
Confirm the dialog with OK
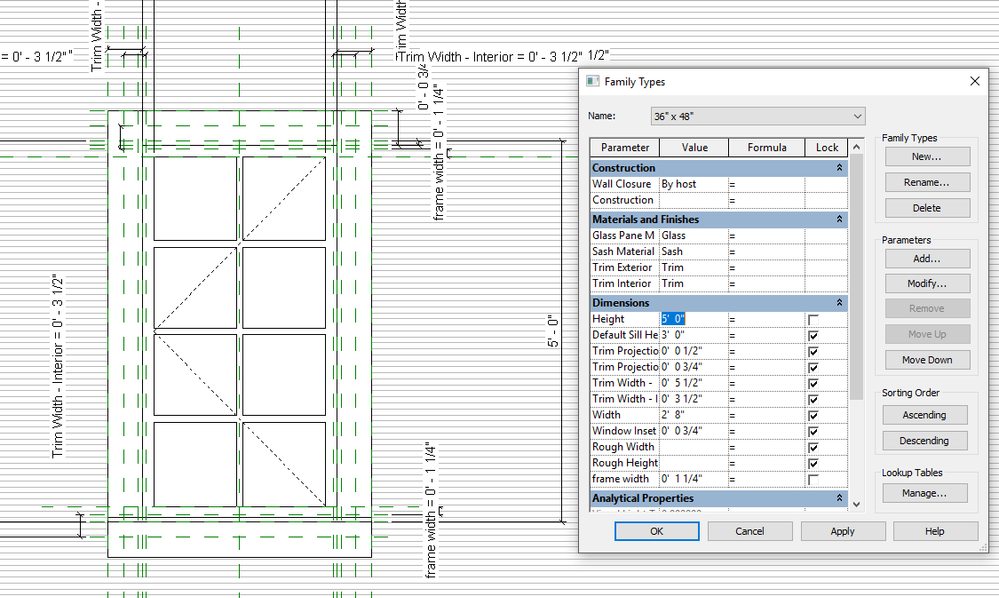pos(657,531)
